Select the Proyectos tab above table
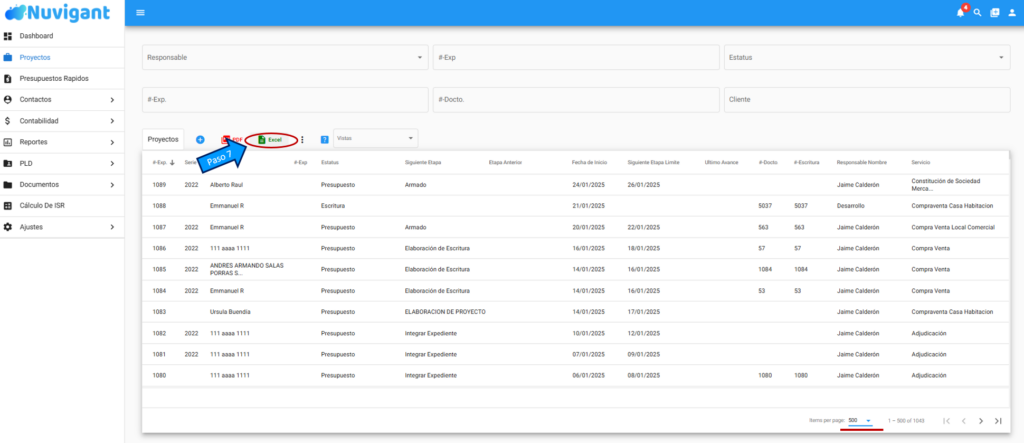Screen dimensions: 1024x443 point(163,139)
